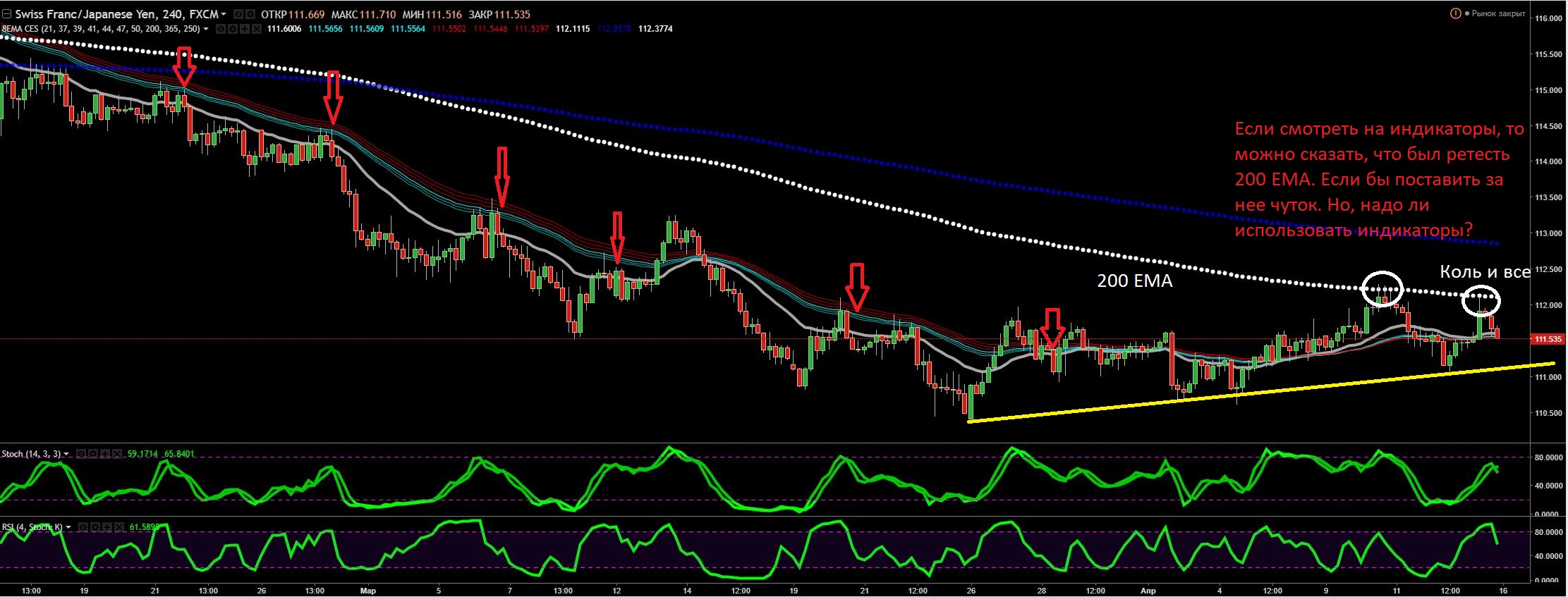Open settings gear of Stoch (14, 3, 3)
This screenshot has width=1568, height=597.
tap(93, 454)
